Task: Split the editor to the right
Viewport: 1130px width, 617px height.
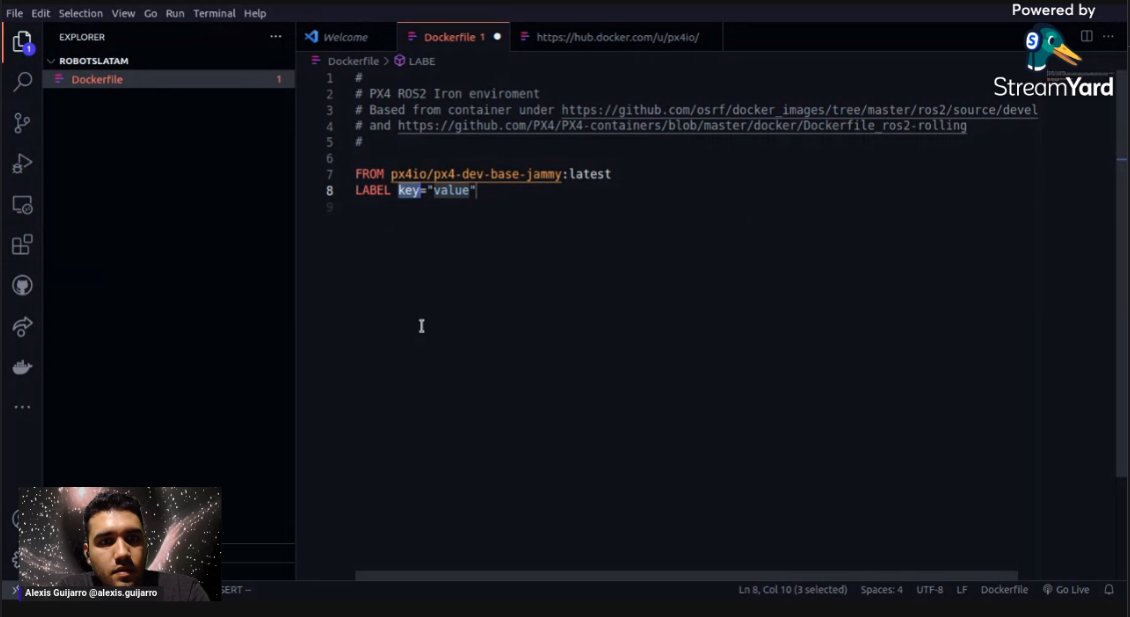Action: tap(1087, 36)
